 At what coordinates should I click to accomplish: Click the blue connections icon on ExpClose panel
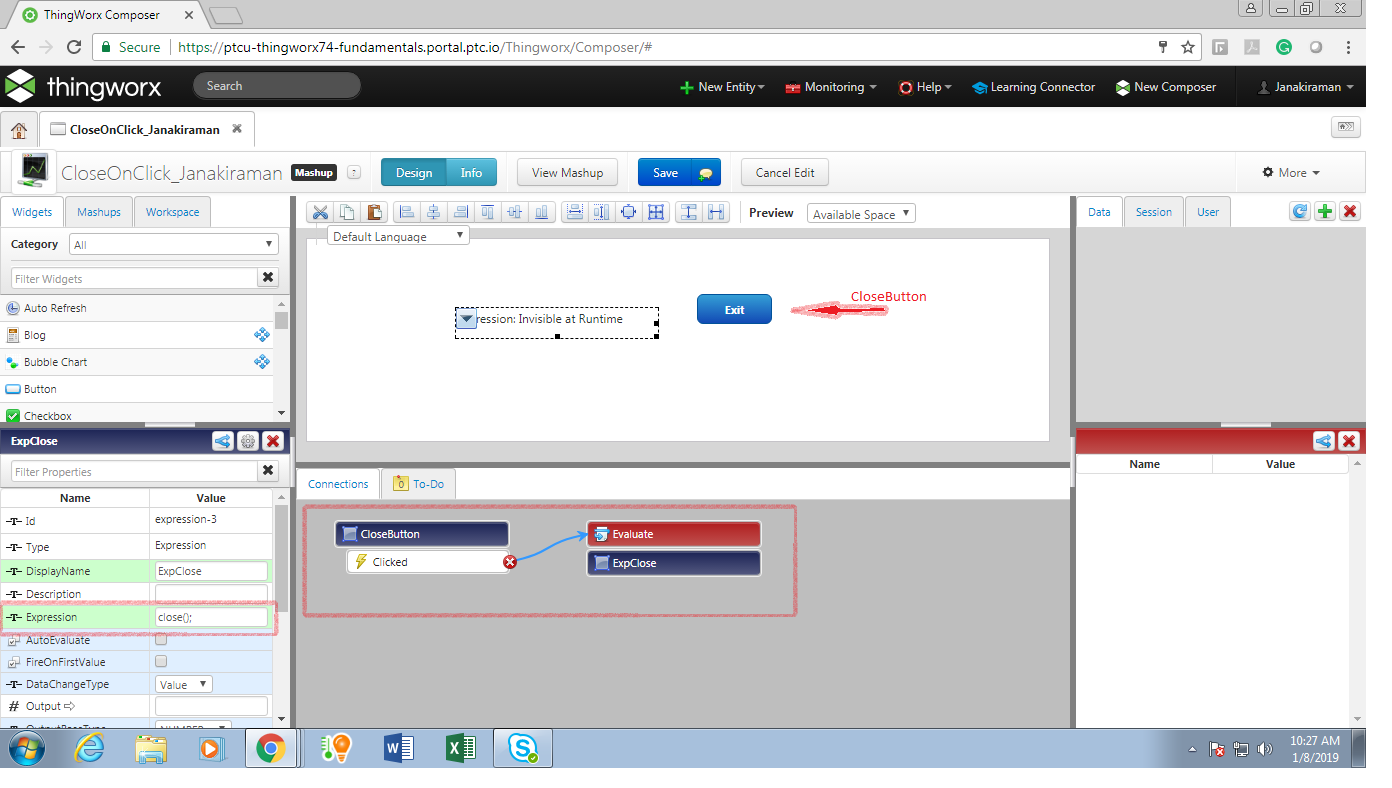(222, 441)
